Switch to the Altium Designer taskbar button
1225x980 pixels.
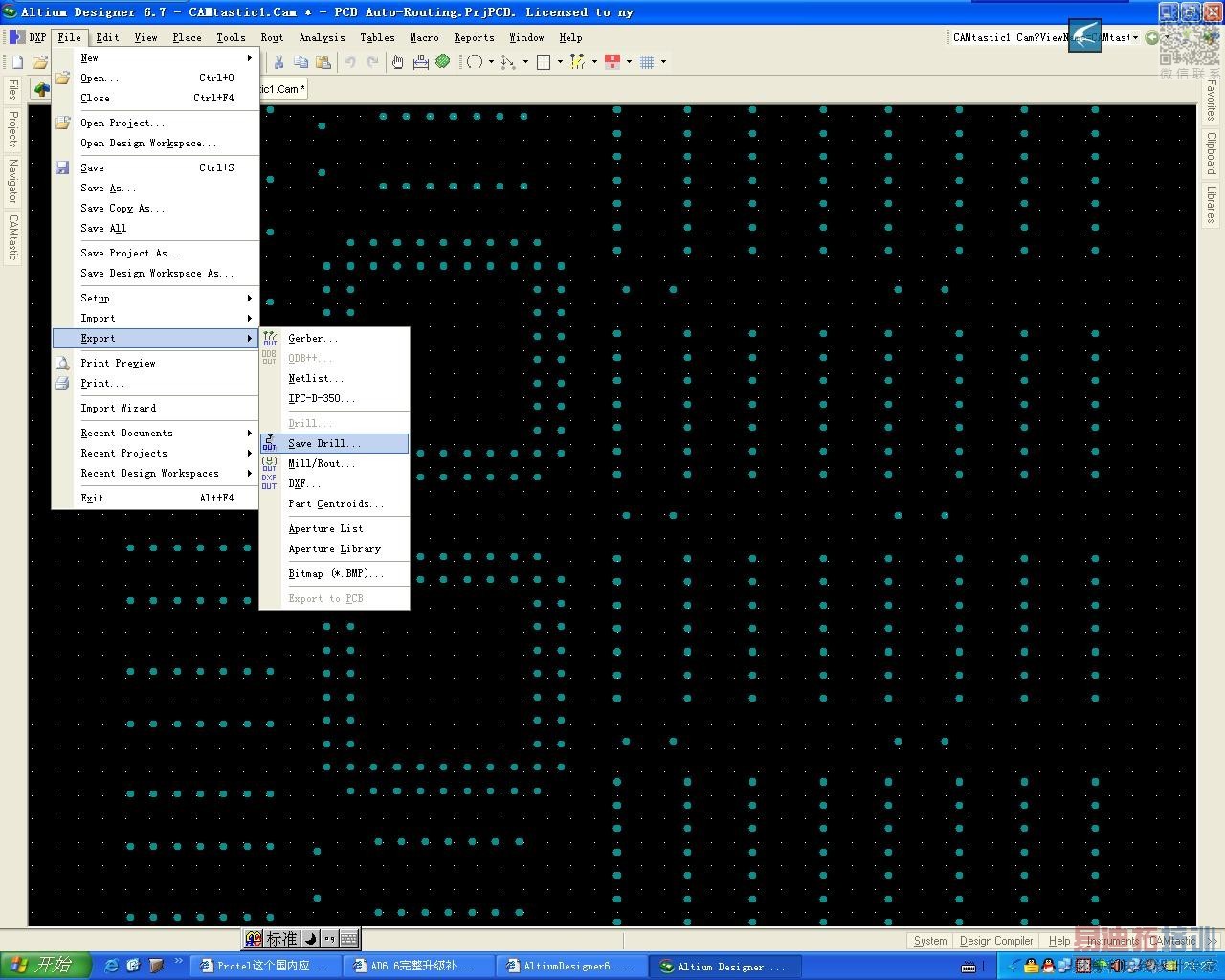[x=724, y=966]
